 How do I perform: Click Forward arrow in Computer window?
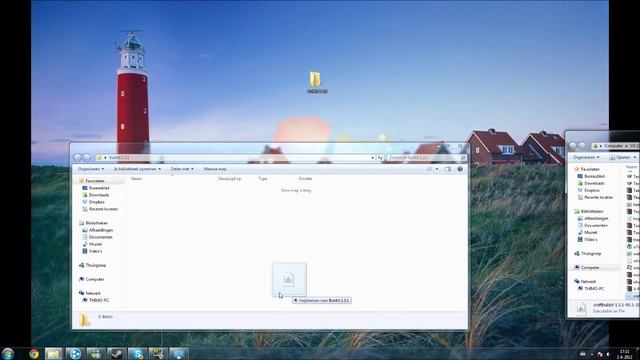pos(582,146)
